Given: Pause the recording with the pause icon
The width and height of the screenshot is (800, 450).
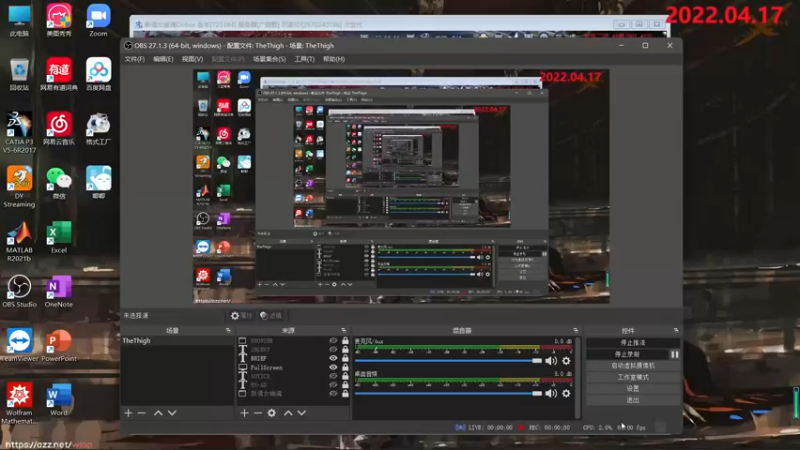Looking at the screenshot, I should coord(674,354).
